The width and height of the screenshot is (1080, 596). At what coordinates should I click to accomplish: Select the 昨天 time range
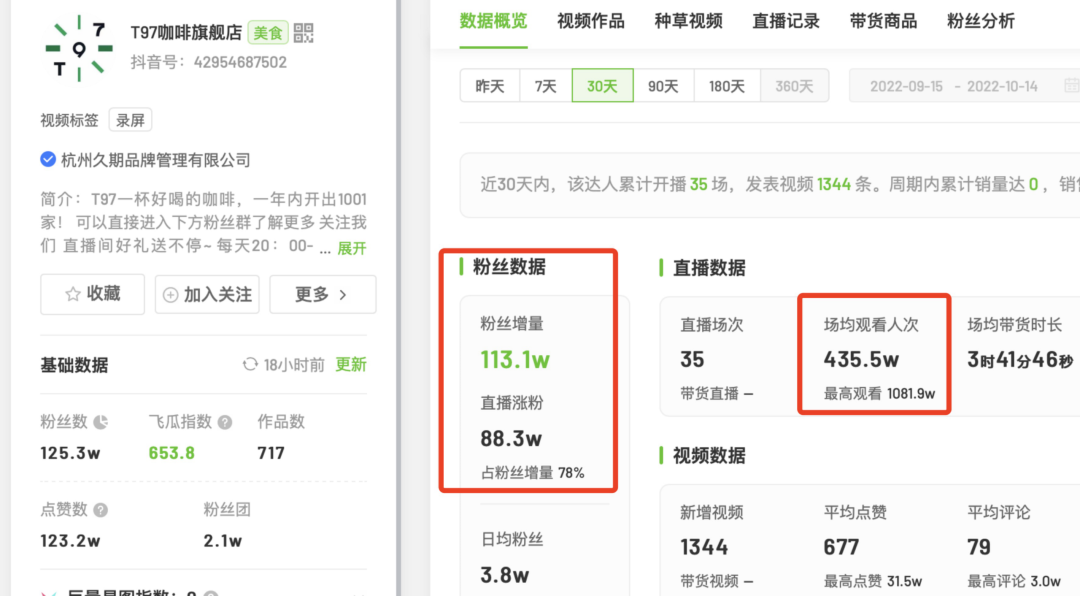pyautogui.click(x=490, y=86)
